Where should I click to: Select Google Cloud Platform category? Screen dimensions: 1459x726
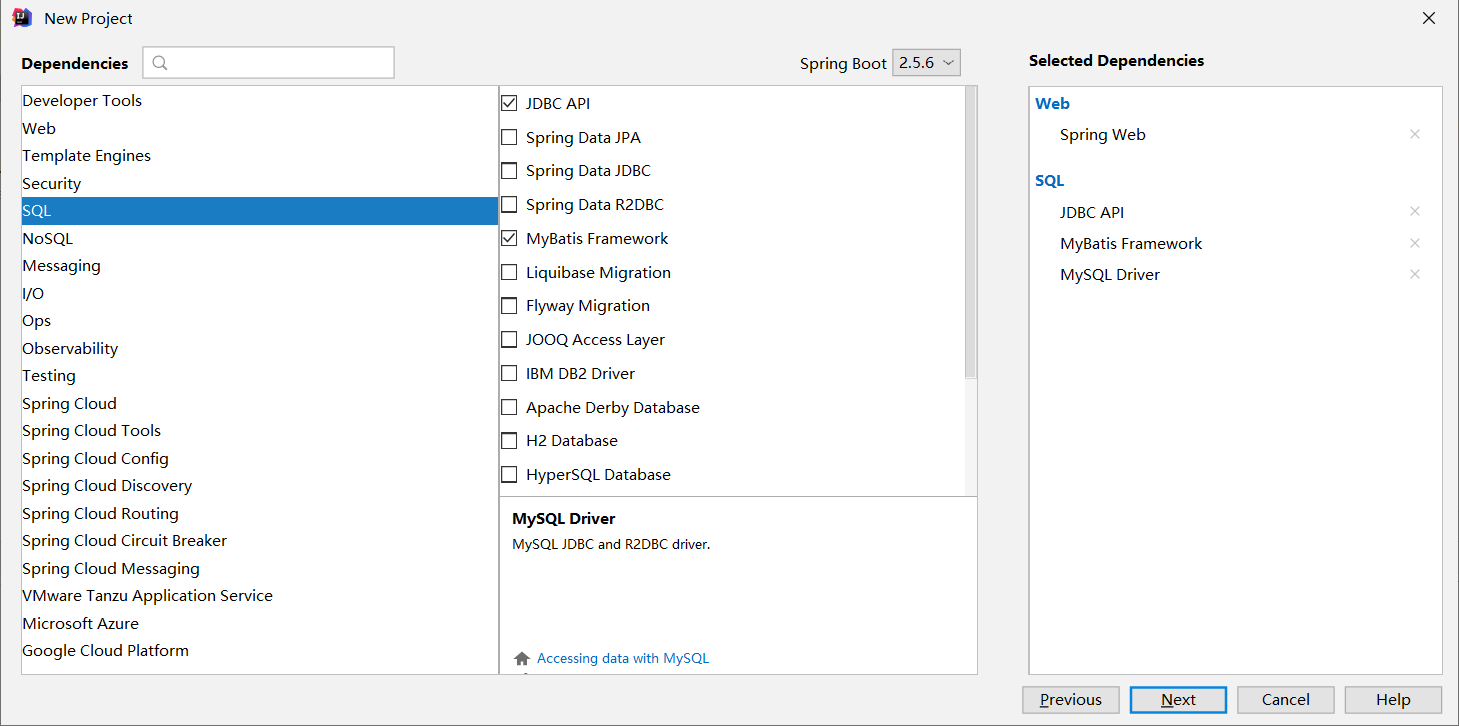click(260, 651)
